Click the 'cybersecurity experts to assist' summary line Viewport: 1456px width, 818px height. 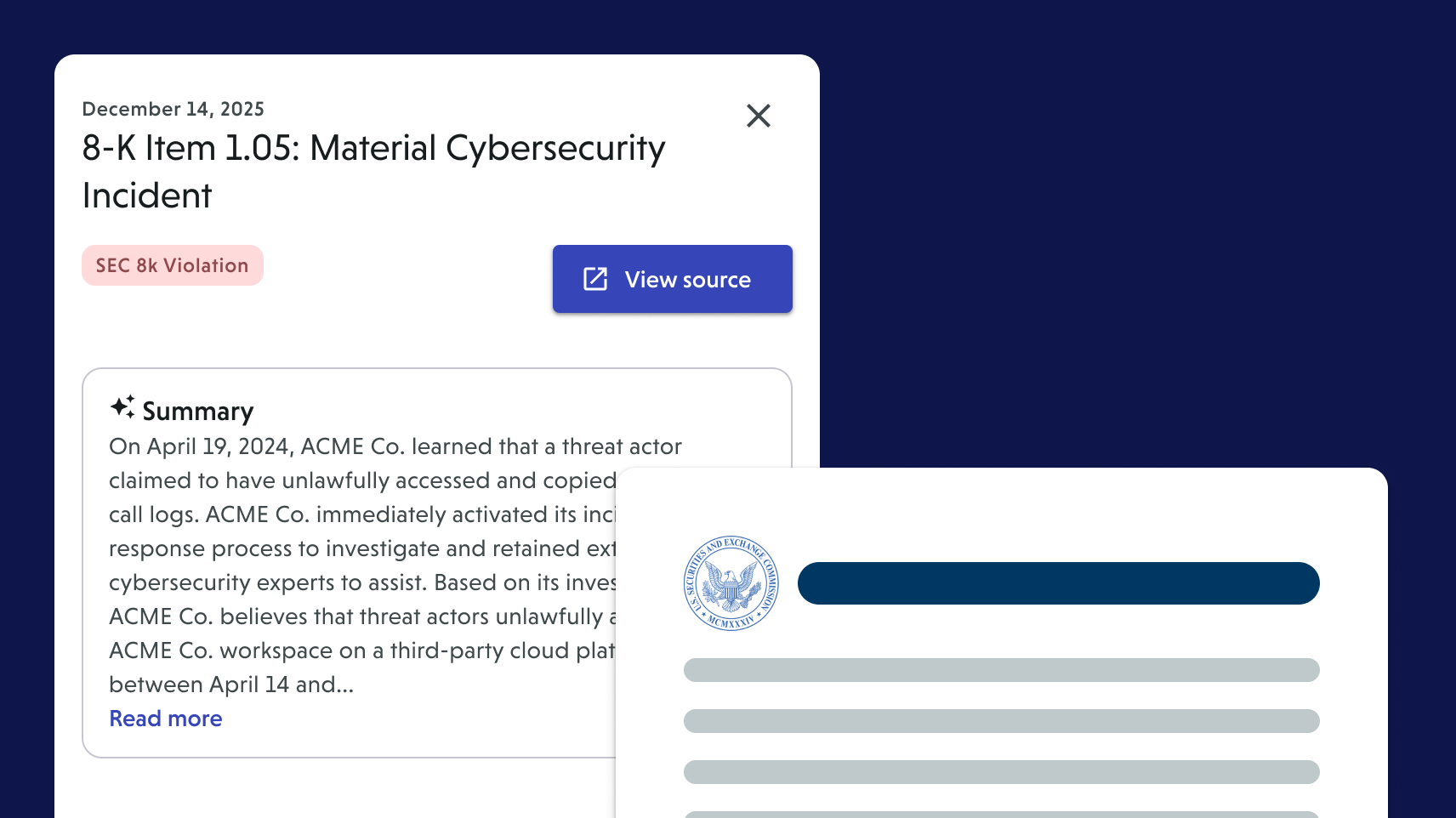[361, 582]
